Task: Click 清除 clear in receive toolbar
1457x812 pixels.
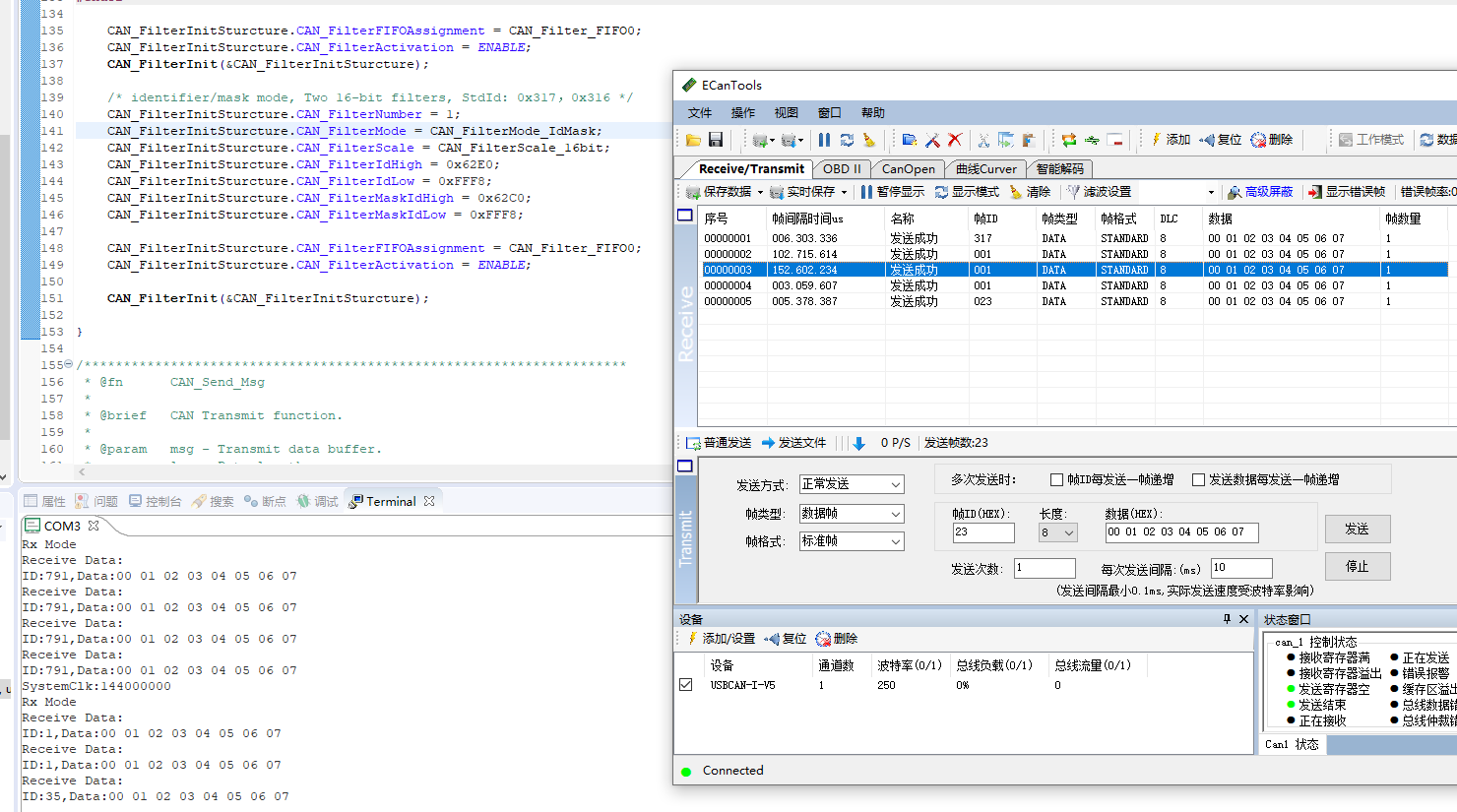Action: [1030, 192]
